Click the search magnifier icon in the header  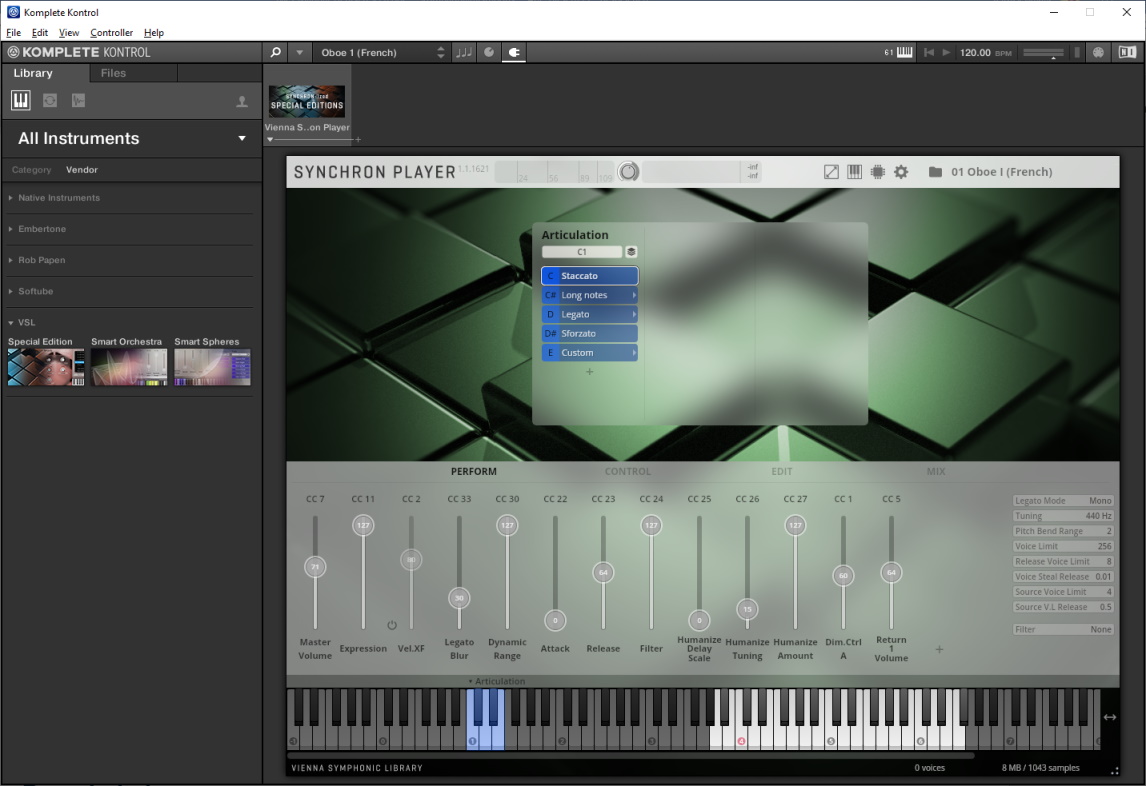(276, 53)
